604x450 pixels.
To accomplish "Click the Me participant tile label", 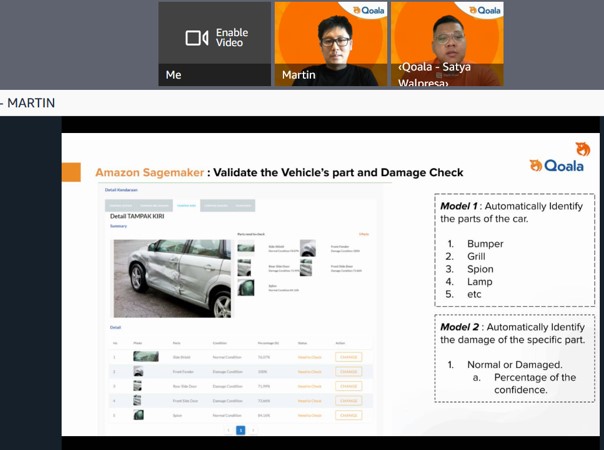I will click(x=174, y=75).
